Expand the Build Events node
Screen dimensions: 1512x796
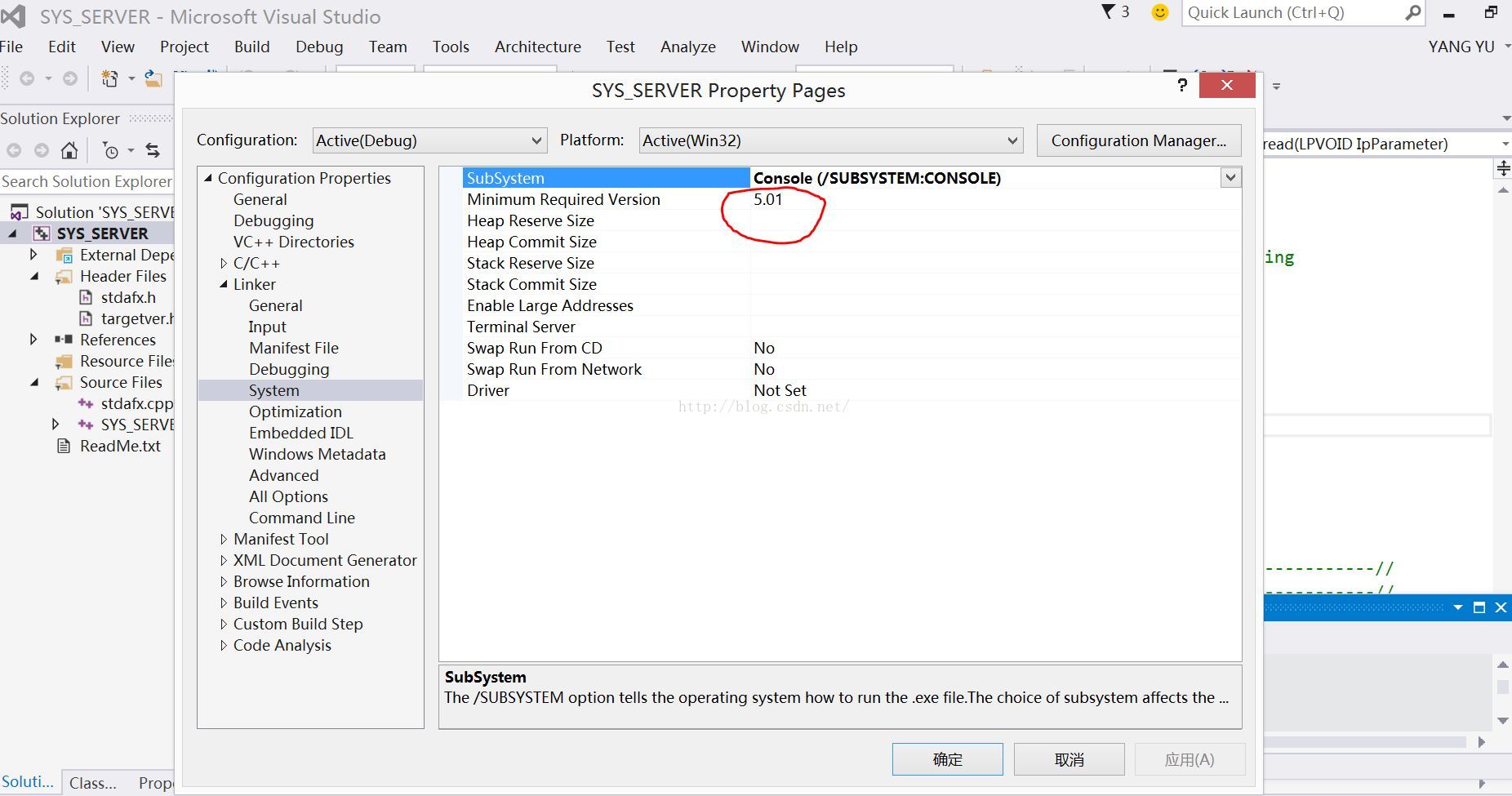224,603
